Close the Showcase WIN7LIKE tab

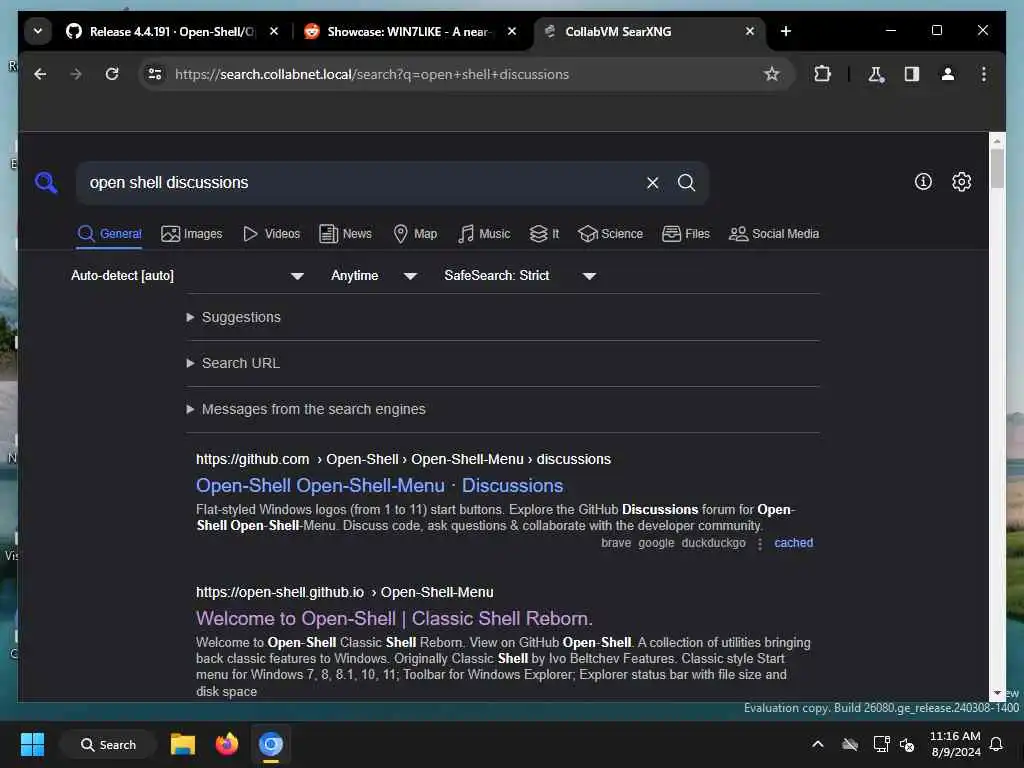click(x=512, y=31)
